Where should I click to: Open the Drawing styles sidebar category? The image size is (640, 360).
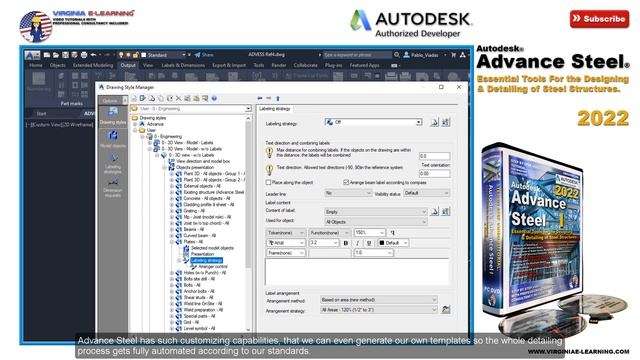(x=113, y=116)
